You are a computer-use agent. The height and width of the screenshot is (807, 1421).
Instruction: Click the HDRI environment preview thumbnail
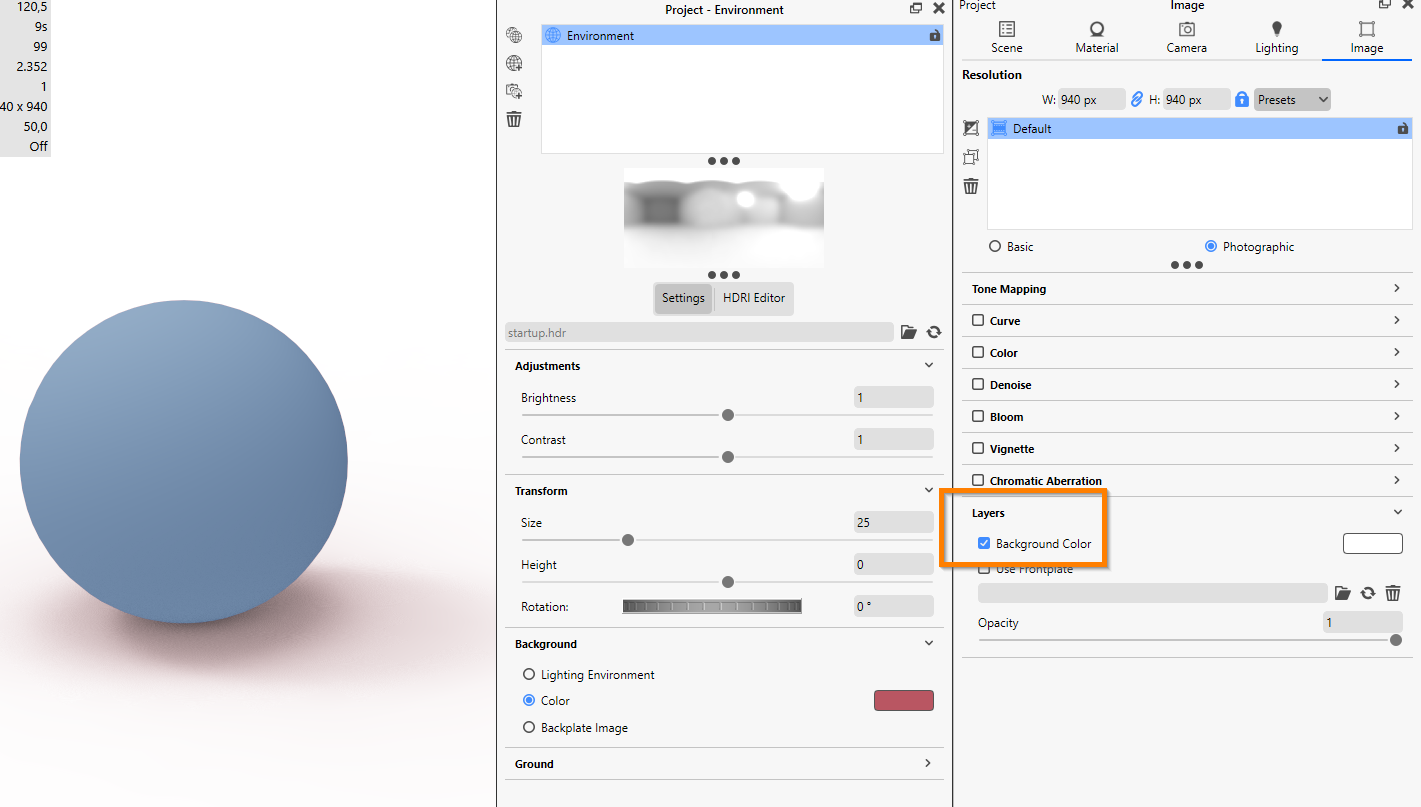pyautogui.click(x=724, y=217)
